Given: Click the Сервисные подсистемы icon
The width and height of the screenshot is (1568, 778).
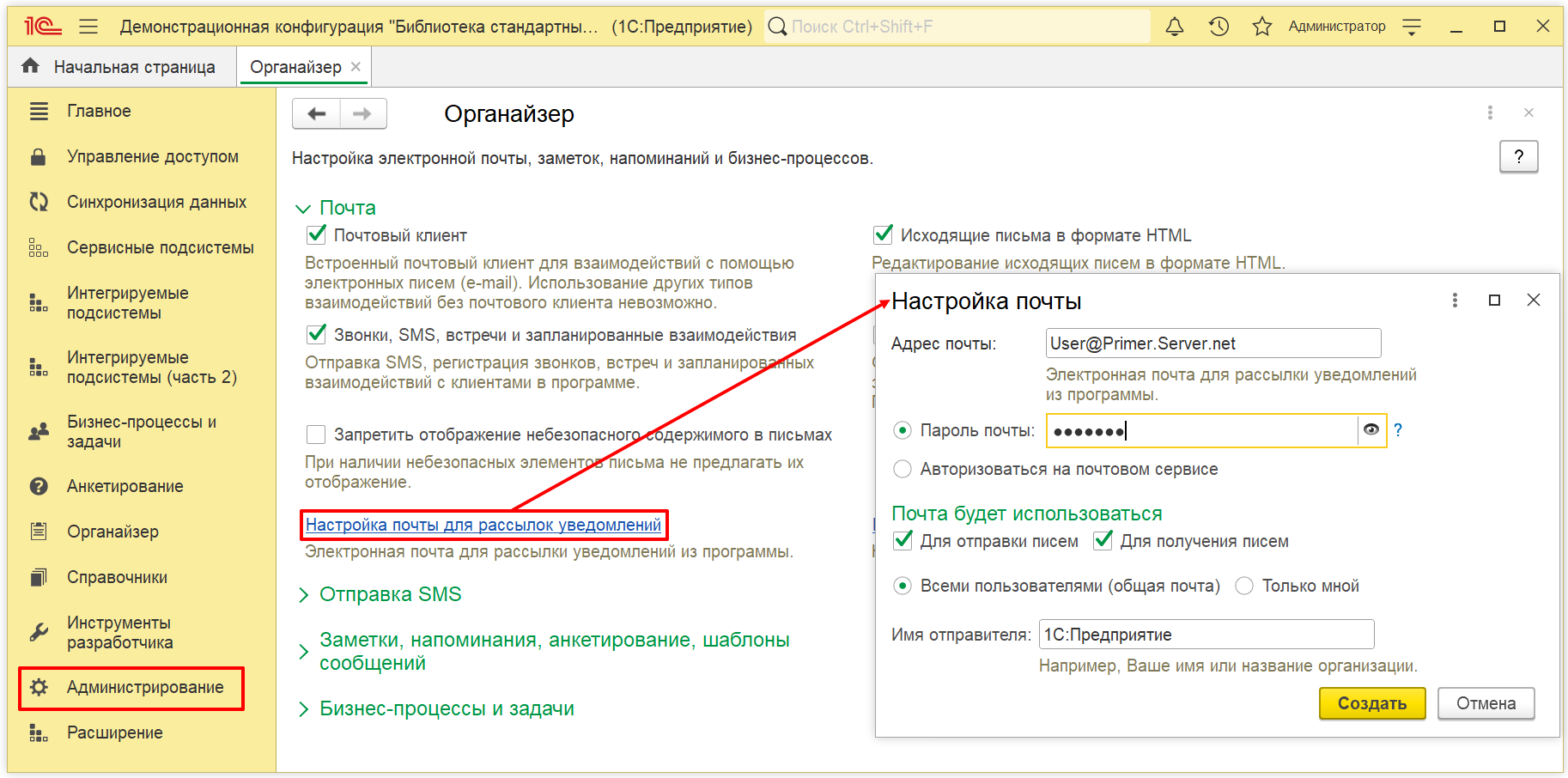Looking at the screenshot, I should (39, 247).
